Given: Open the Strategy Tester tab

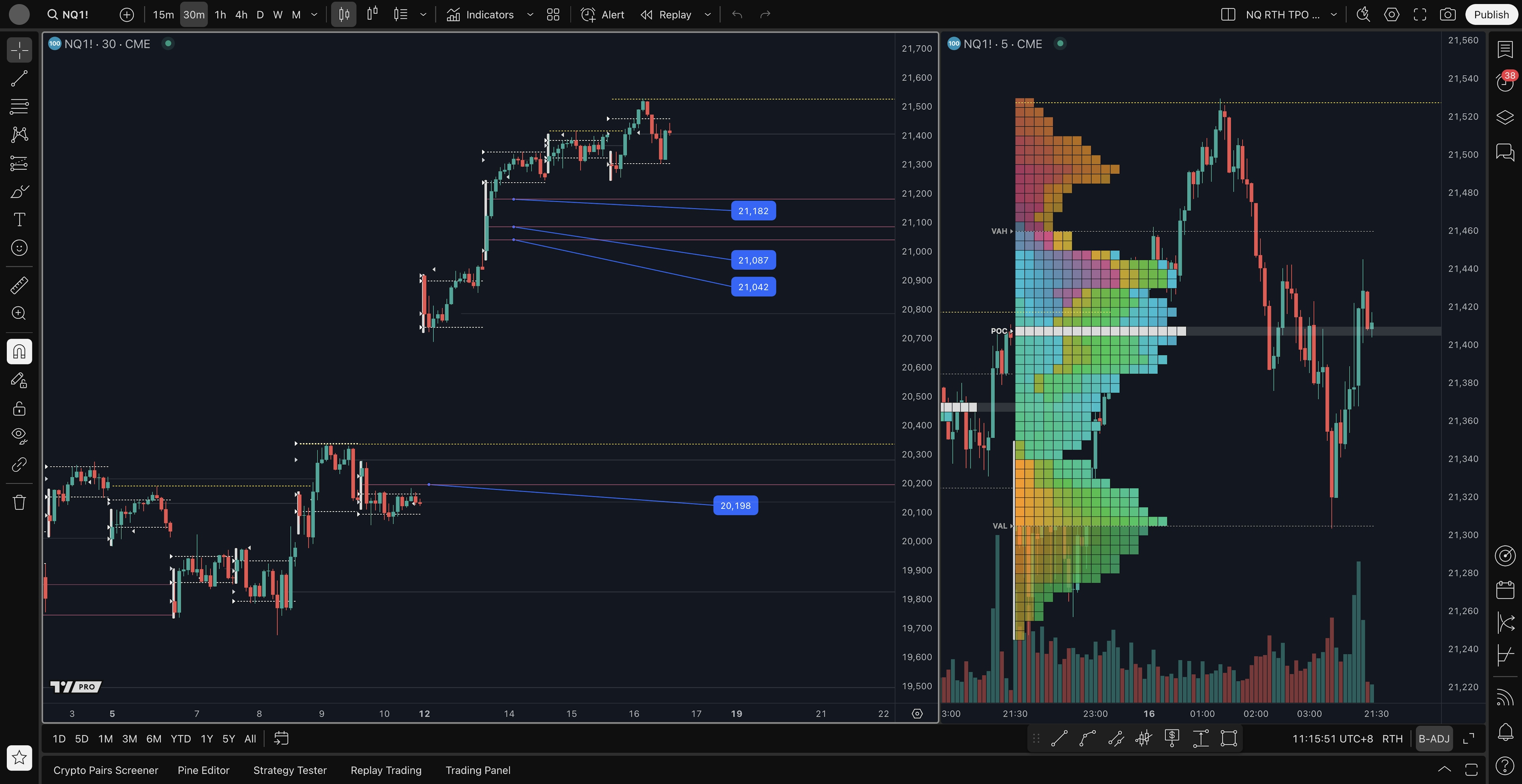Looking at the screenshot, I should [x=289, y=770].
